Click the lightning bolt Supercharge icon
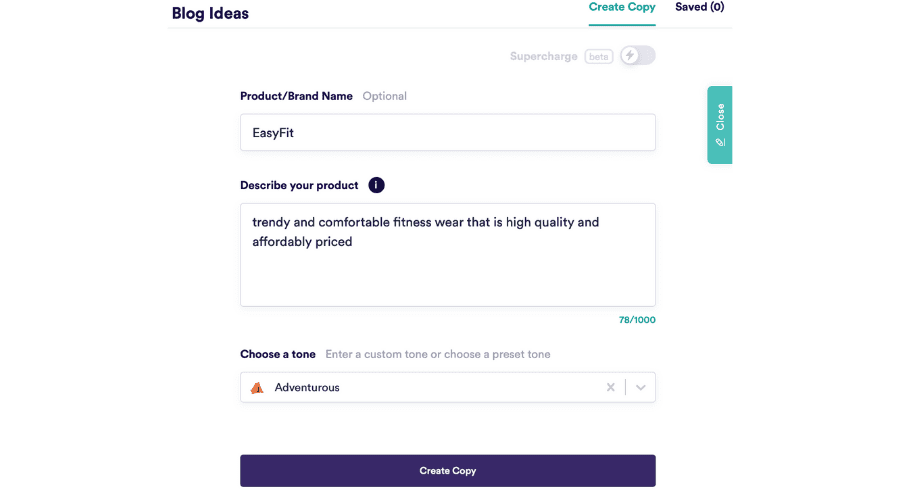Screen dimensions: 900x500 pyautogui.click(x=630, y=56)
